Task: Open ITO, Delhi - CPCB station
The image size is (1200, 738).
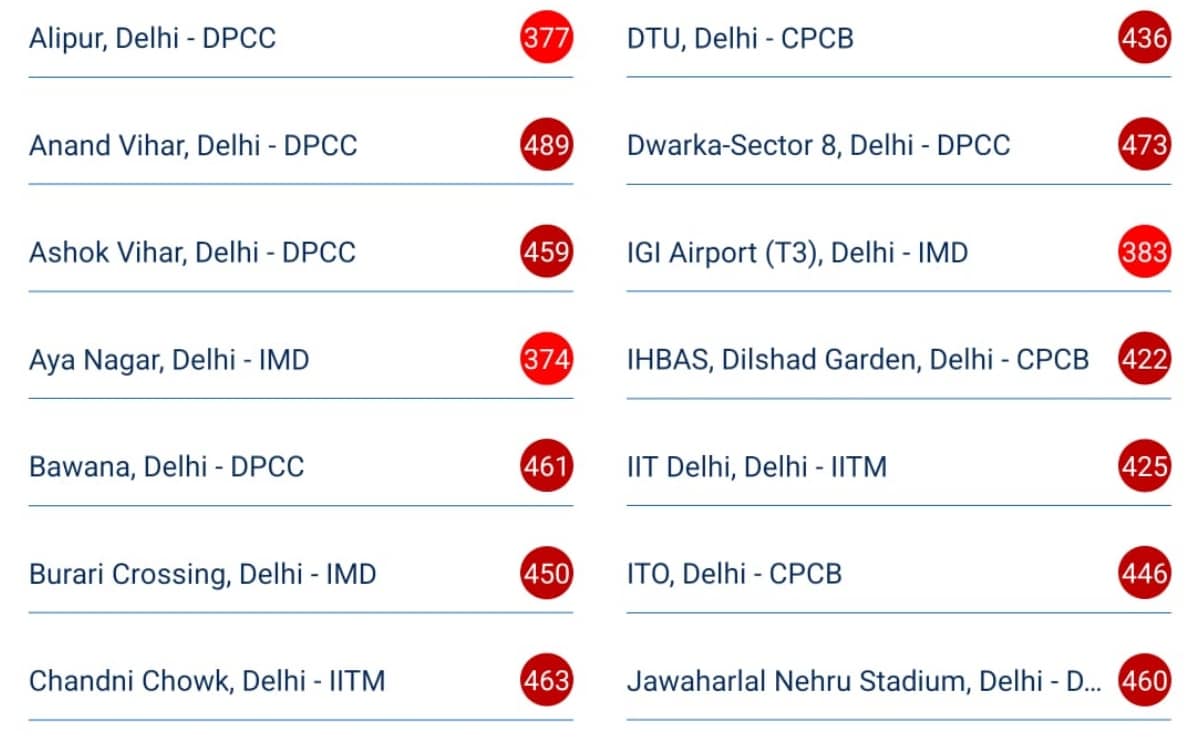Action: (734, 574)
